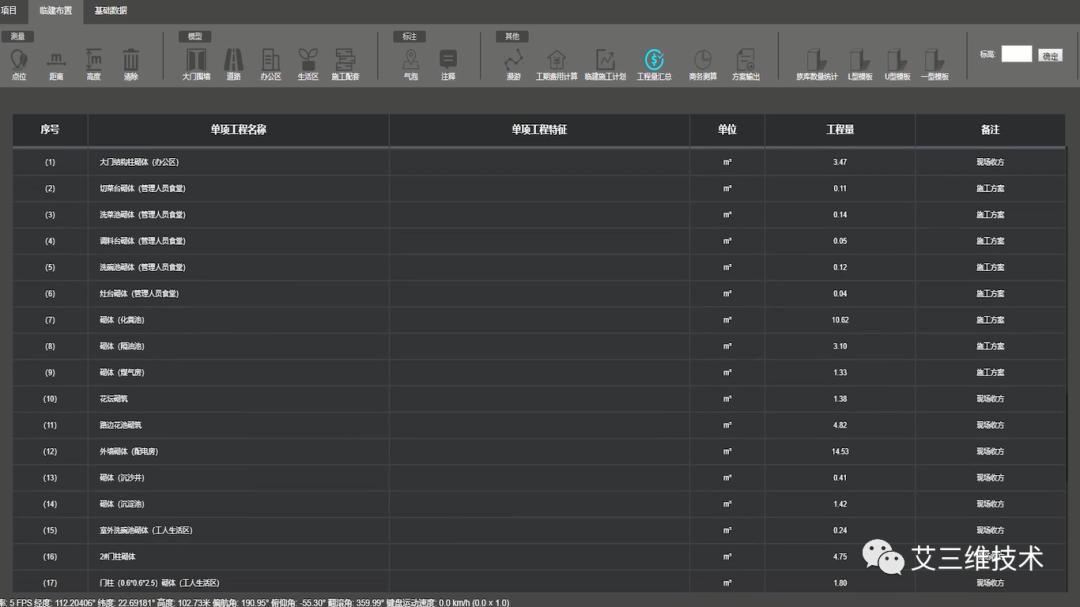Select the 点位 point measurement tool
The height and width of the screenshot is (607, 1080).
pos(19,65)
